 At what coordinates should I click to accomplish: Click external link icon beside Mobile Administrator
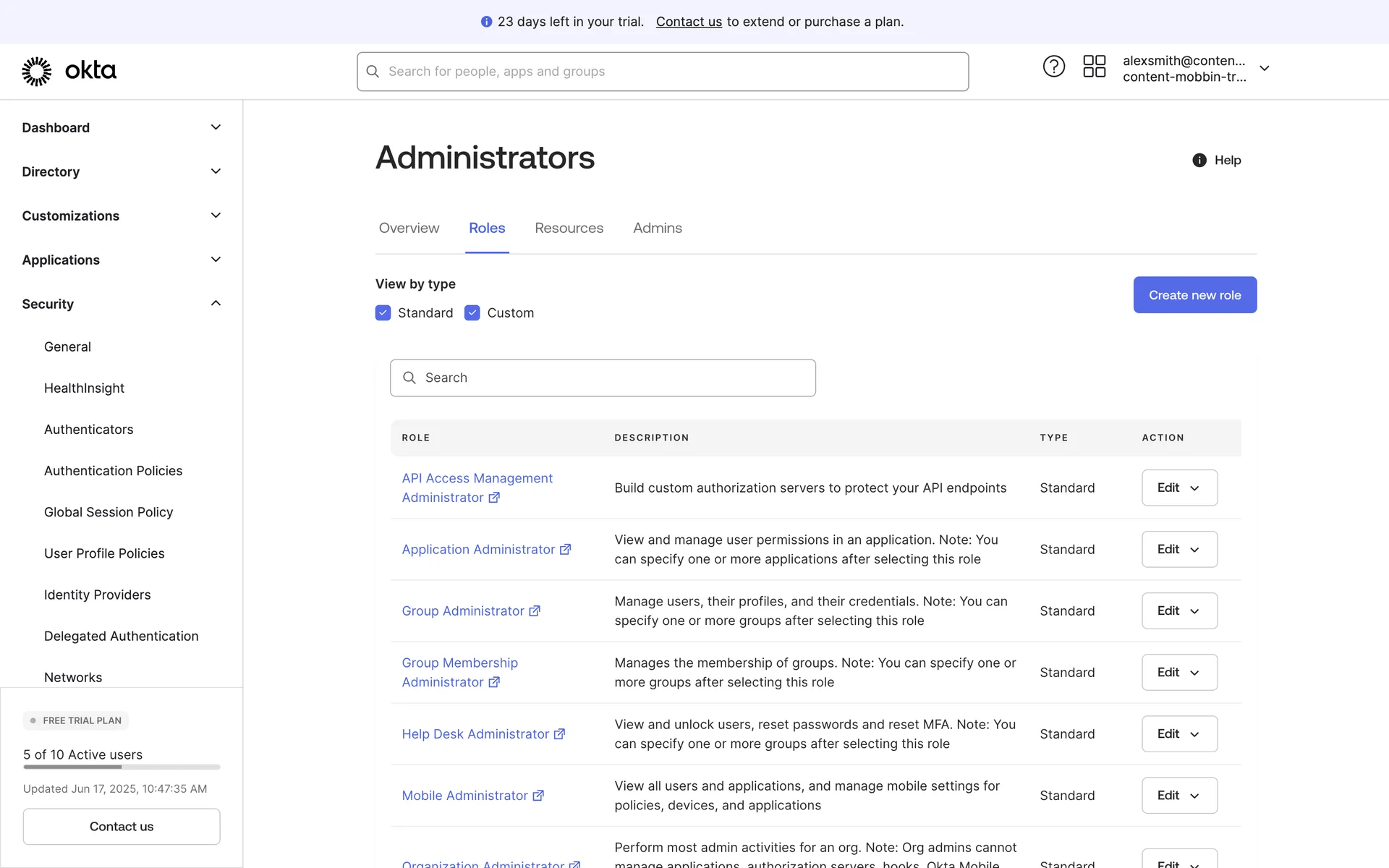tap(538, 796)
